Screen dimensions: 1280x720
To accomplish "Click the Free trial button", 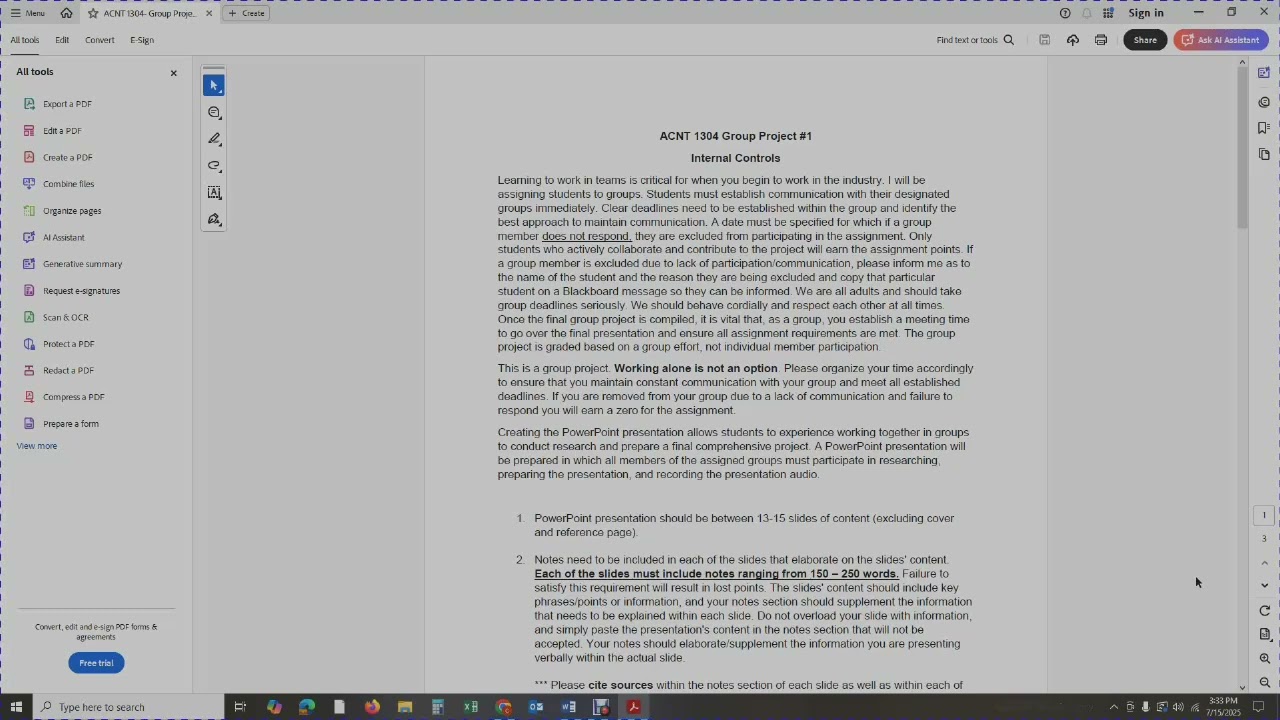I will [x=96, y=663].
